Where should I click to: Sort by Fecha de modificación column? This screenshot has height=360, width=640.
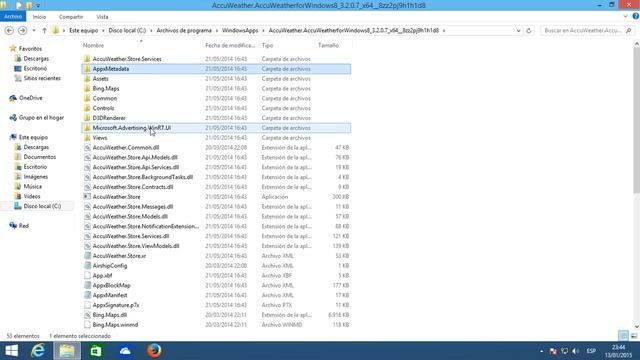(231, 45)
